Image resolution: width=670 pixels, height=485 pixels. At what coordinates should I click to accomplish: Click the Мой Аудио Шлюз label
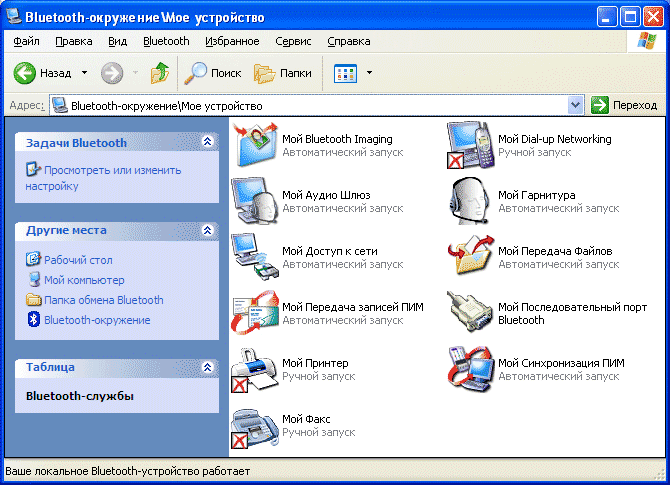coord(326,195)
